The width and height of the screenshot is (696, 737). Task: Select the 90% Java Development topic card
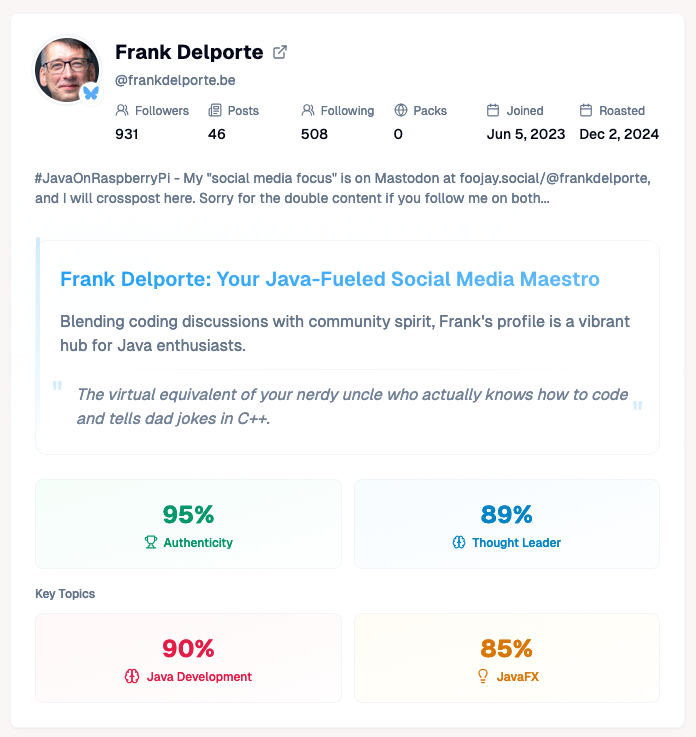tap(188, 658)
